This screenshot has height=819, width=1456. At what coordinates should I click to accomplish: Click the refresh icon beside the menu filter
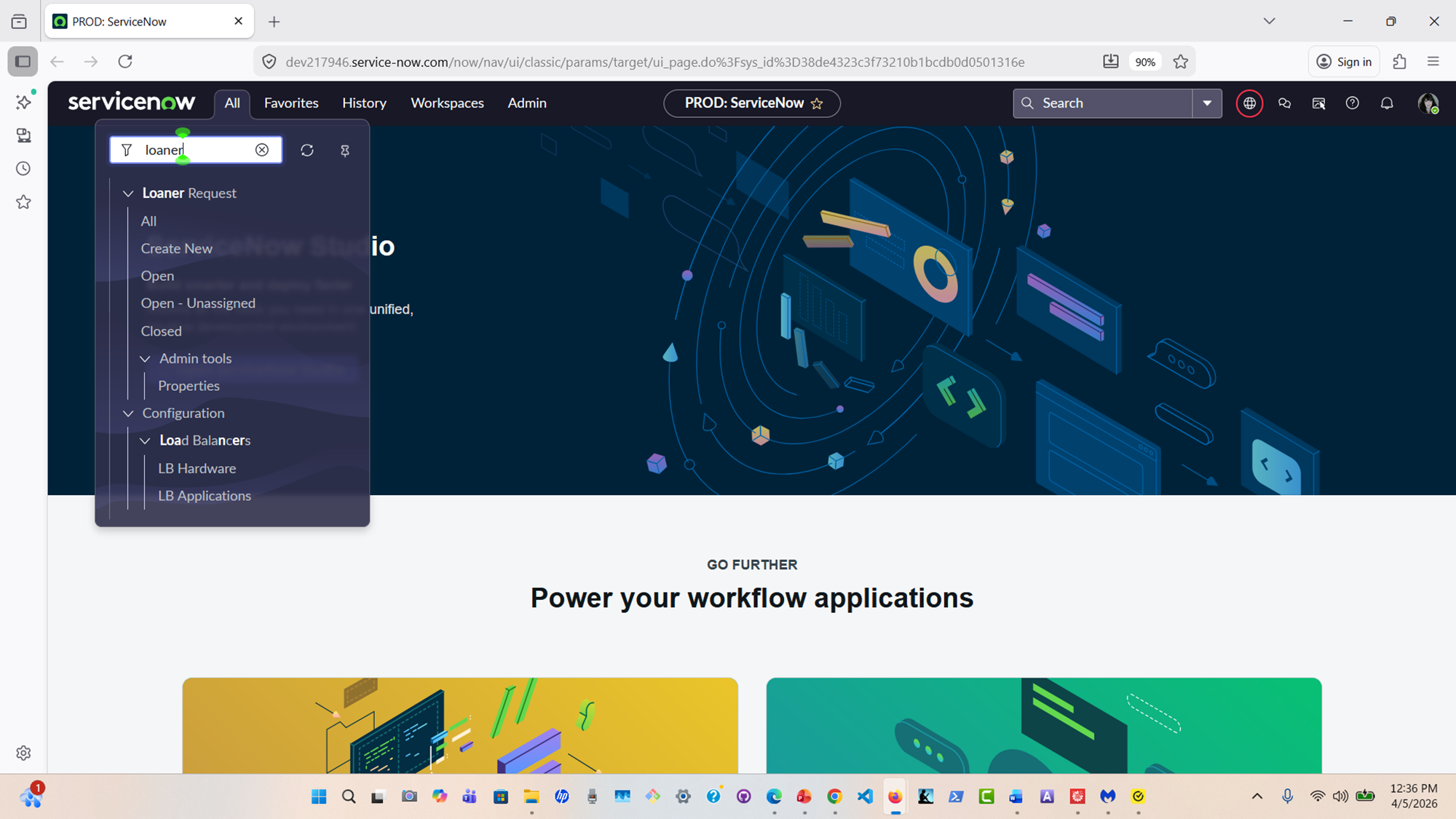click(307, 150)
